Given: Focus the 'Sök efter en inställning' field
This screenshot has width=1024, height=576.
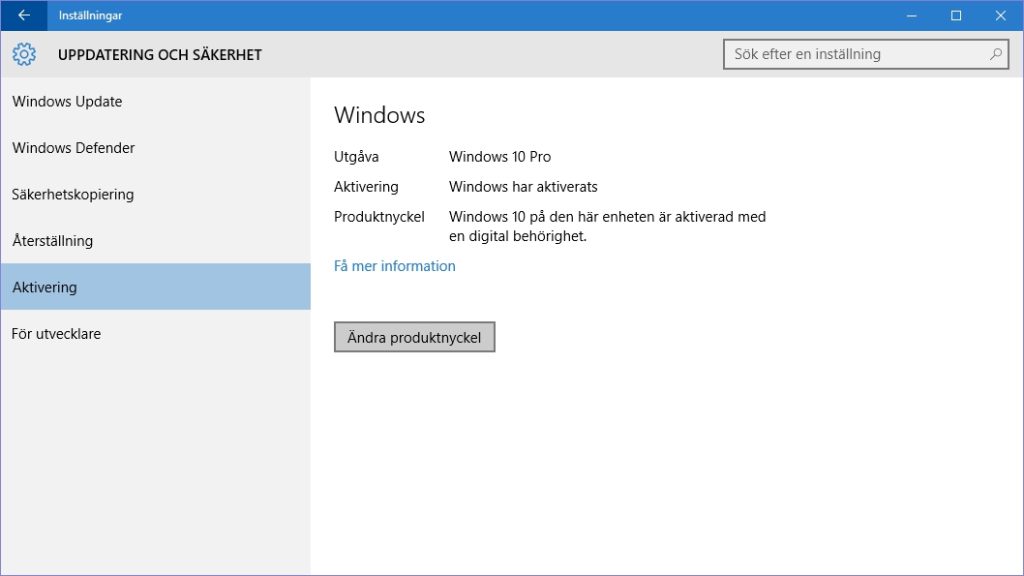Looking at the screenshot, I should click(855, 54).
